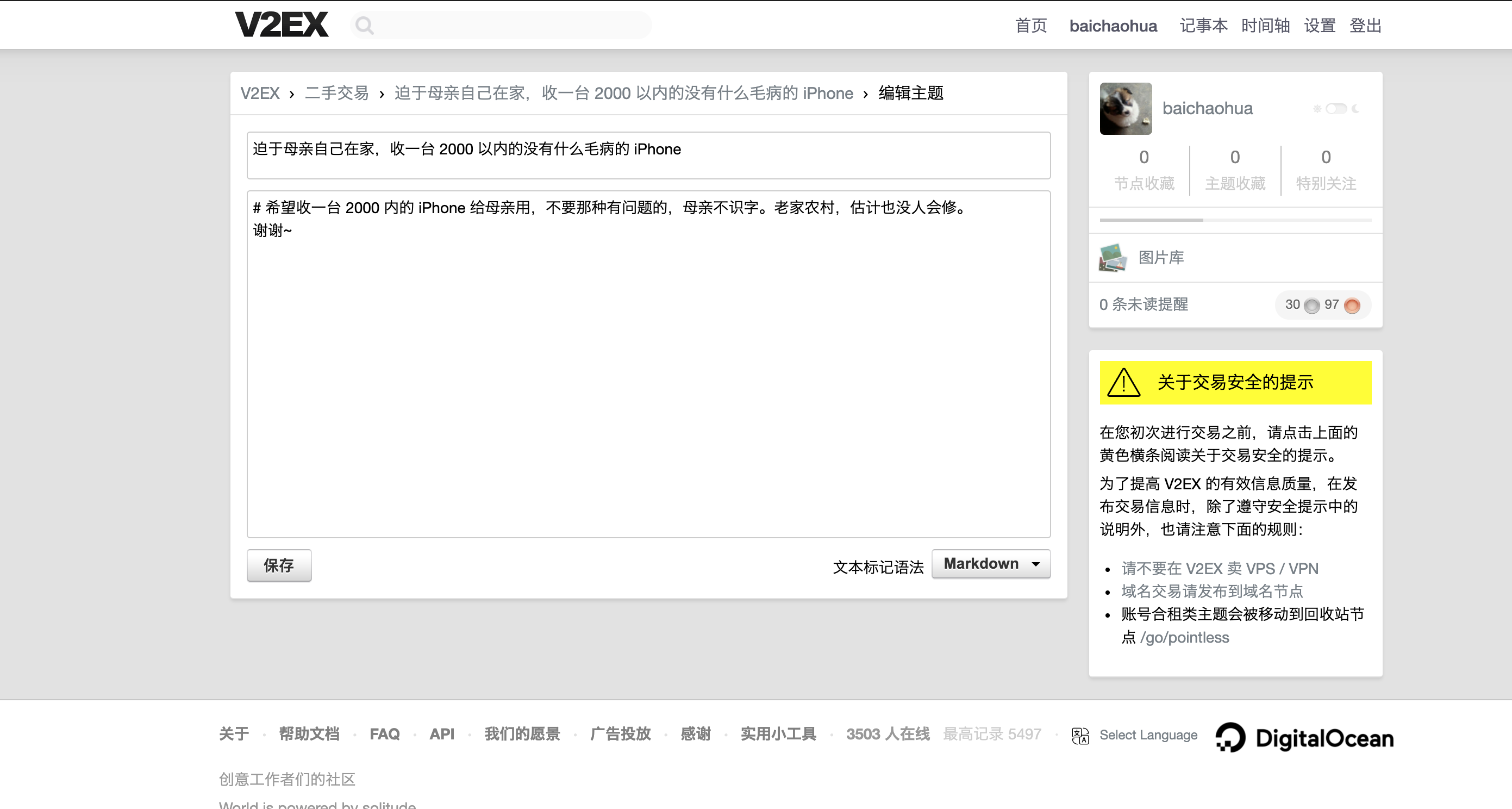This screenshot has height=809, width=1512.
Task: Open 记事本 in the top navigation
Action: click(1203, 26)
